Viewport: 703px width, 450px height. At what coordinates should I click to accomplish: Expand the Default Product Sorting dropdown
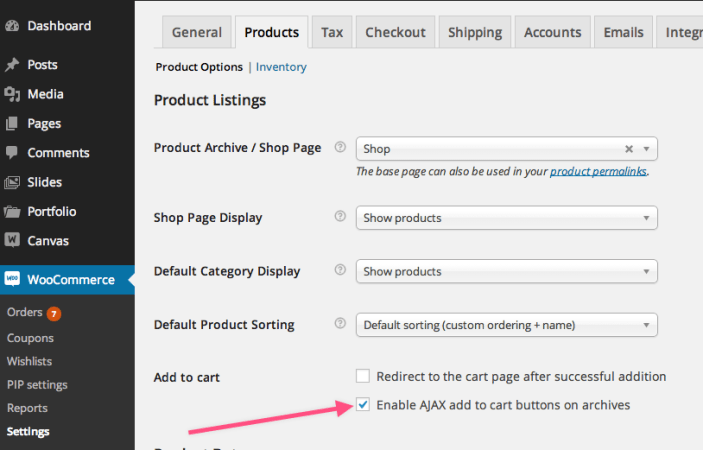coord(506,324)
